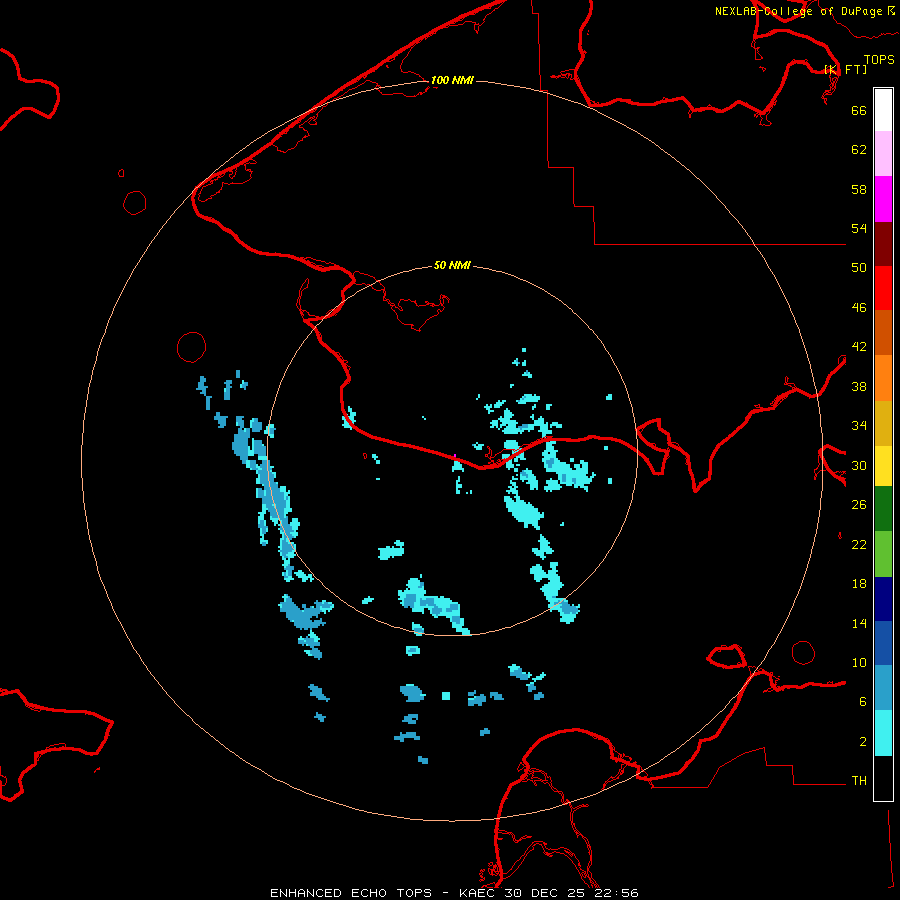
Task: Click the "50 NMI" range ring label
Action: tap(452, 265)
